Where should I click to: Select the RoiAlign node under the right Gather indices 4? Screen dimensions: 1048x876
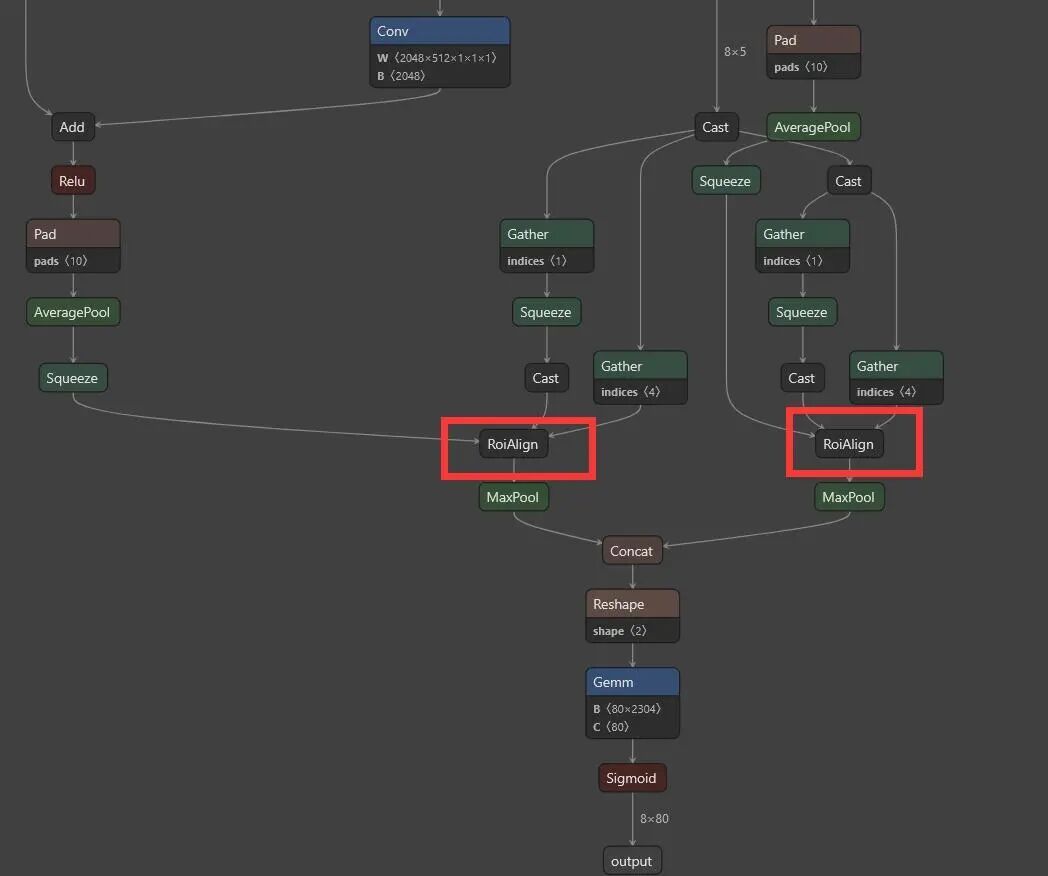pos(849,444)
